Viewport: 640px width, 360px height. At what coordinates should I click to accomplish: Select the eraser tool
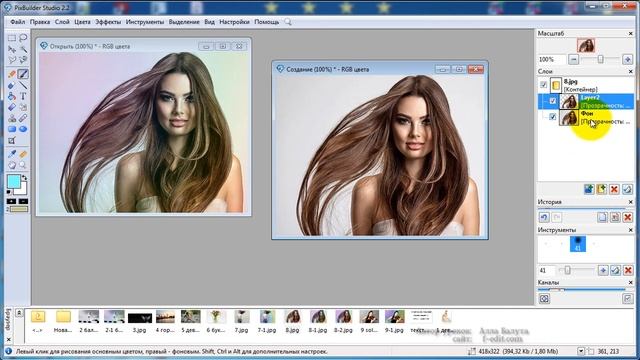12,85
